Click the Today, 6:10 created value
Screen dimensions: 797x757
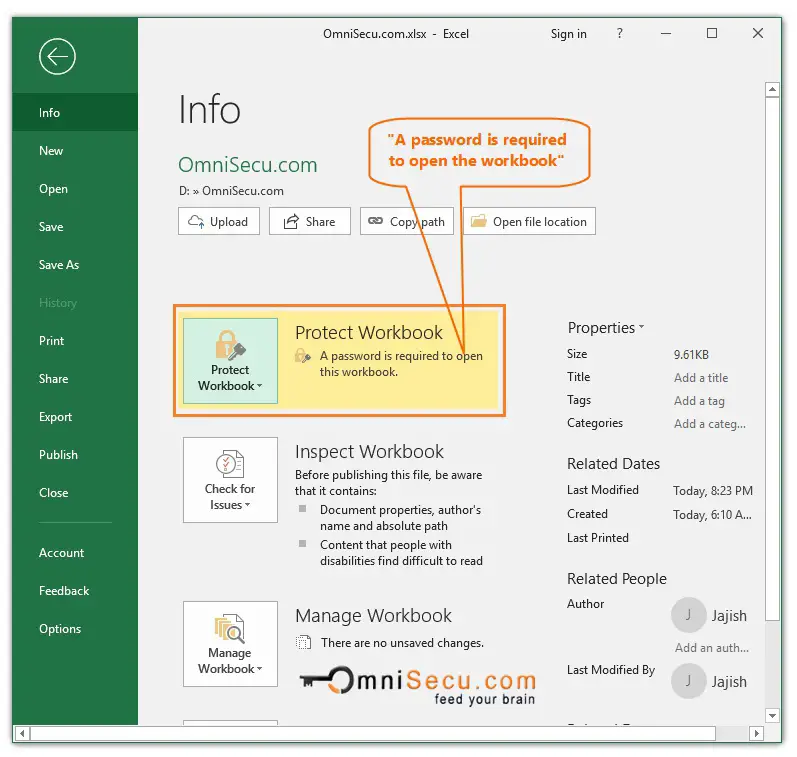[x=712, y=514]
